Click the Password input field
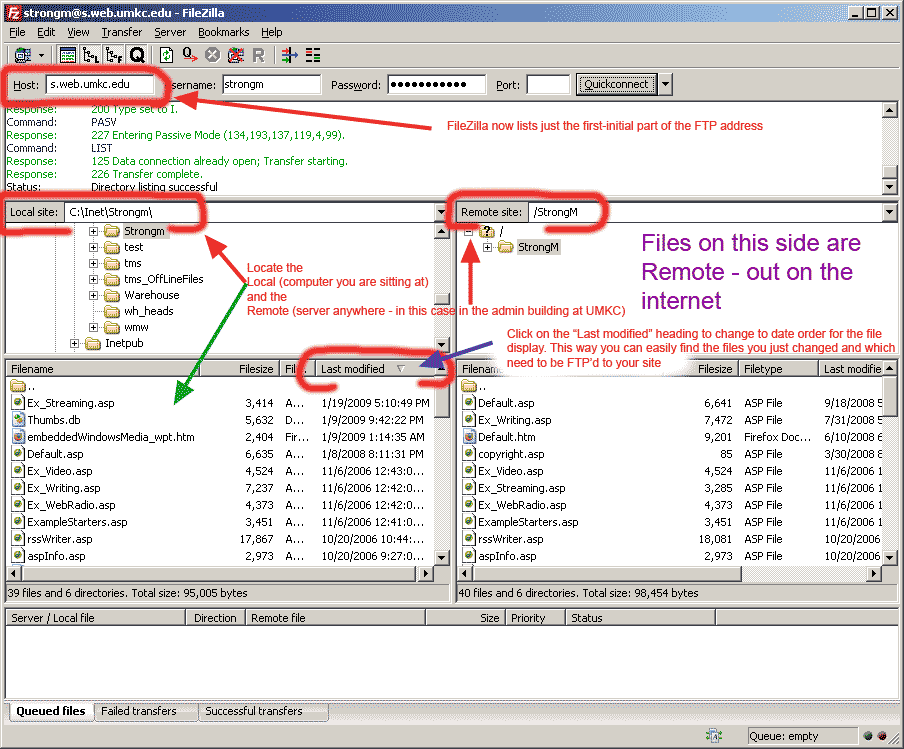 coord(437,84)
